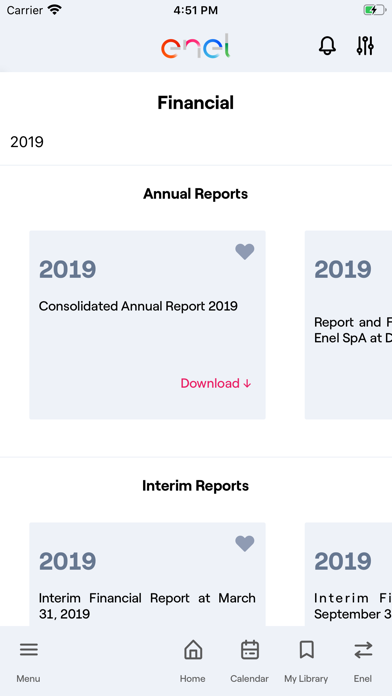Go to the Home tab

[193, 660]
